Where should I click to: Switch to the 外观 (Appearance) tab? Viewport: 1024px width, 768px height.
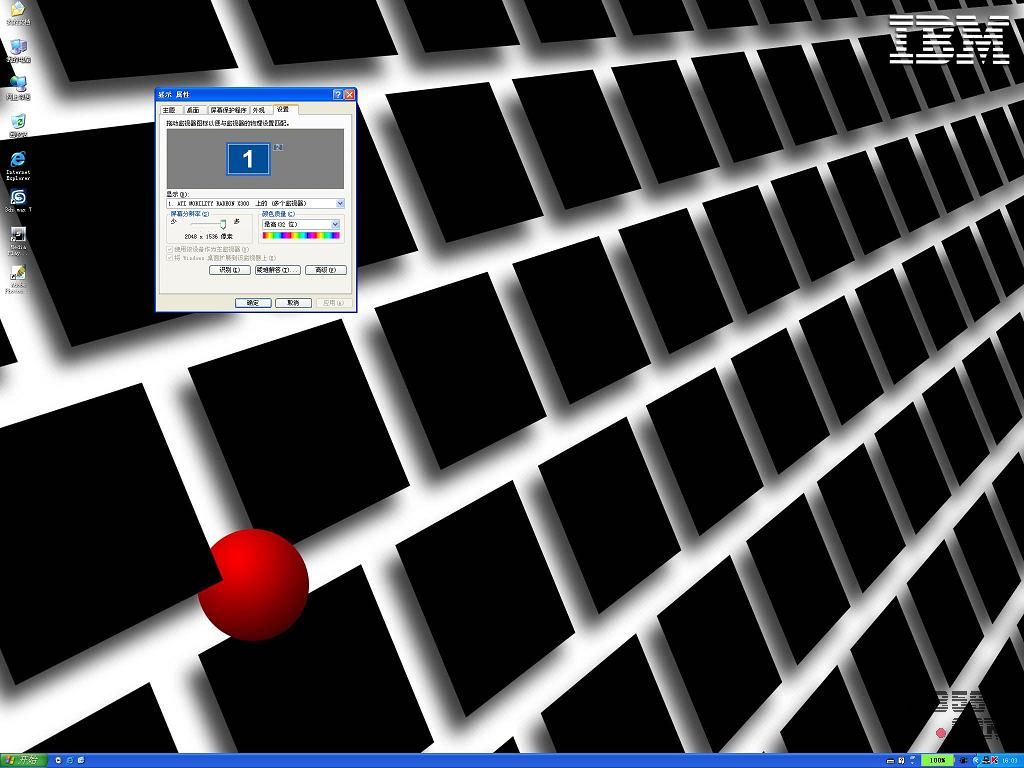(x=259, y=110)
